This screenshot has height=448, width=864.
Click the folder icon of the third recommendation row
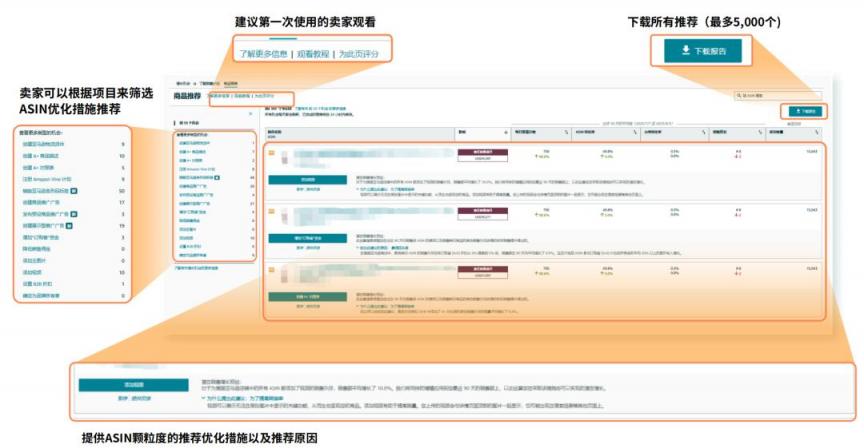(x=271, y=269)
